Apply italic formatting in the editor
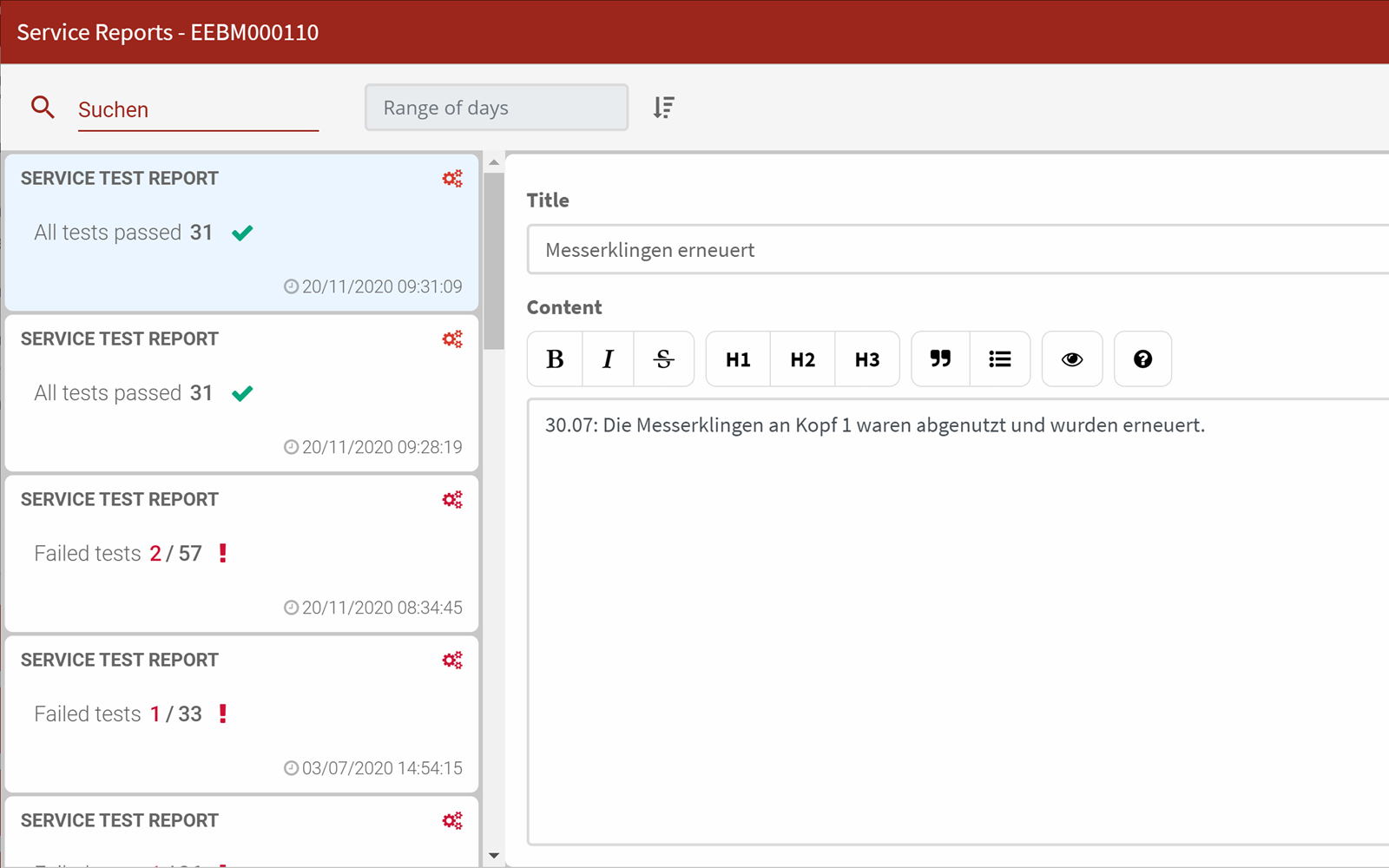This screenshot has height=868, width=1389. 608,359
